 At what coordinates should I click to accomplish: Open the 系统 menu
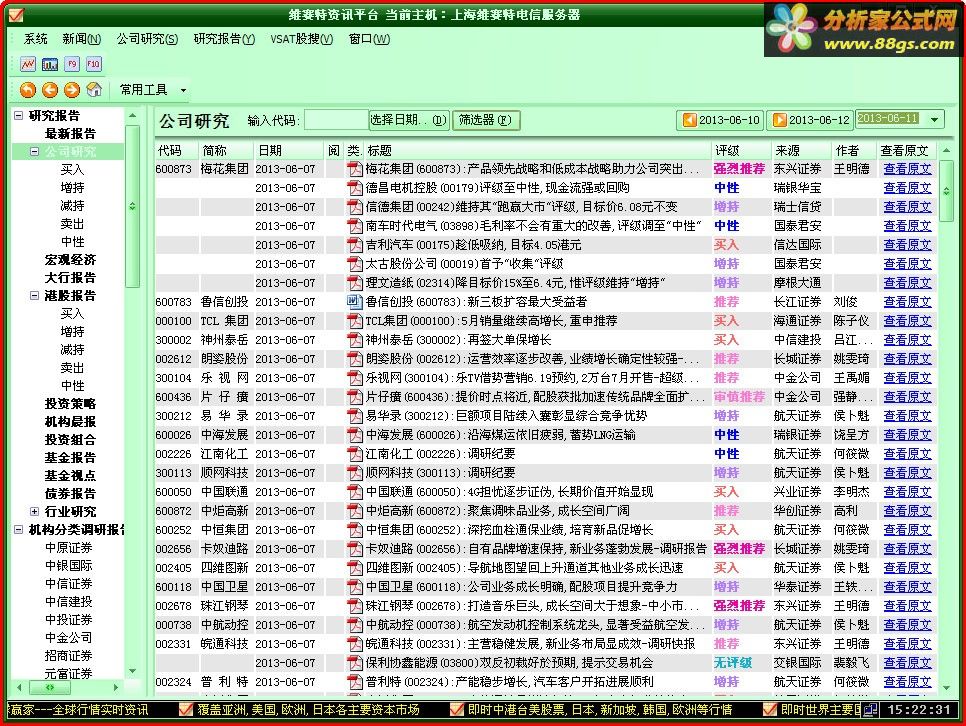(x=35, y=39)
